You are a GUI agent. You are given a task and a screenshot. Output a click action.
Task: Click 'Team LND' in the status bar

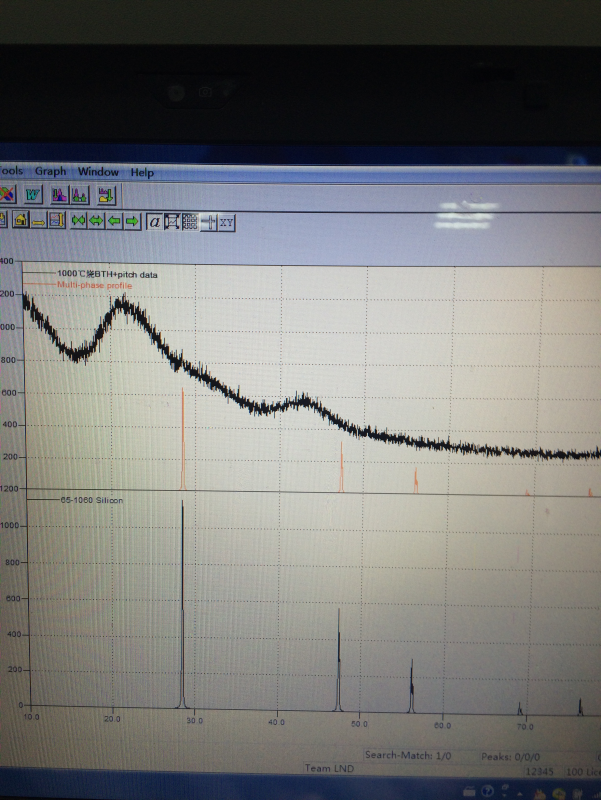[329, 768]
